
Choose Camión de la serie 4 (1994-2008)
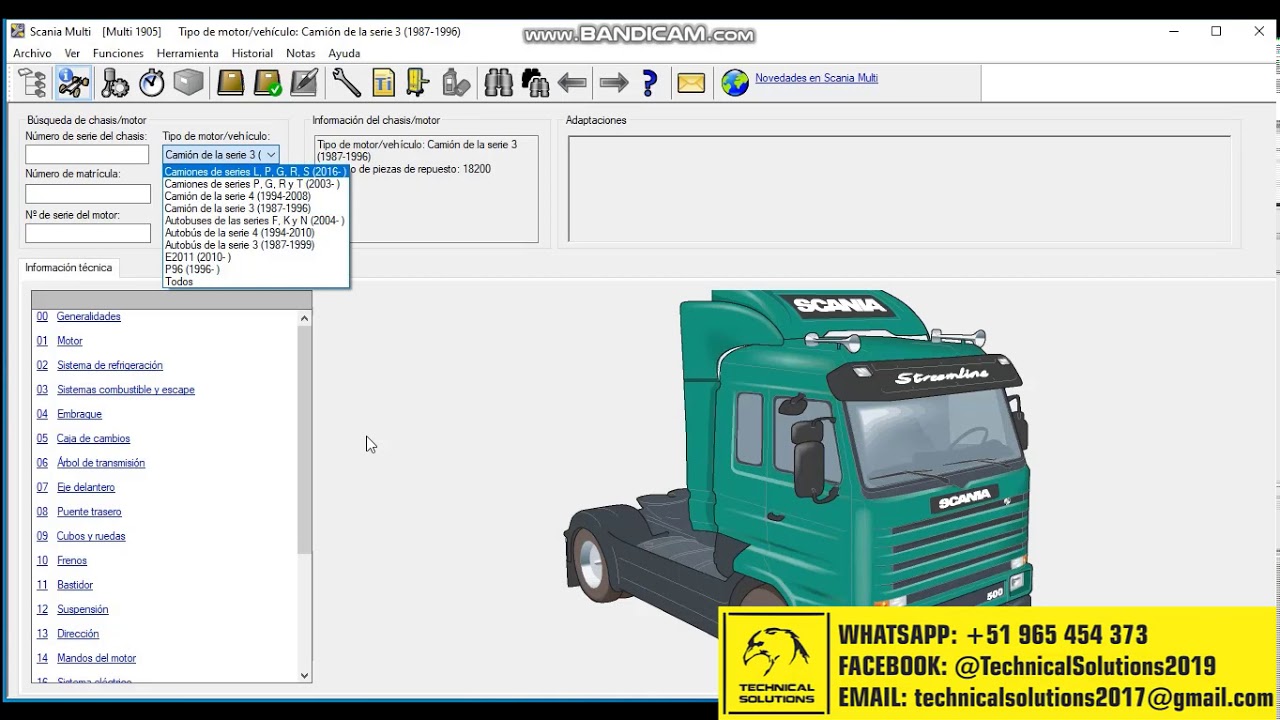click(x=255, y=196)
